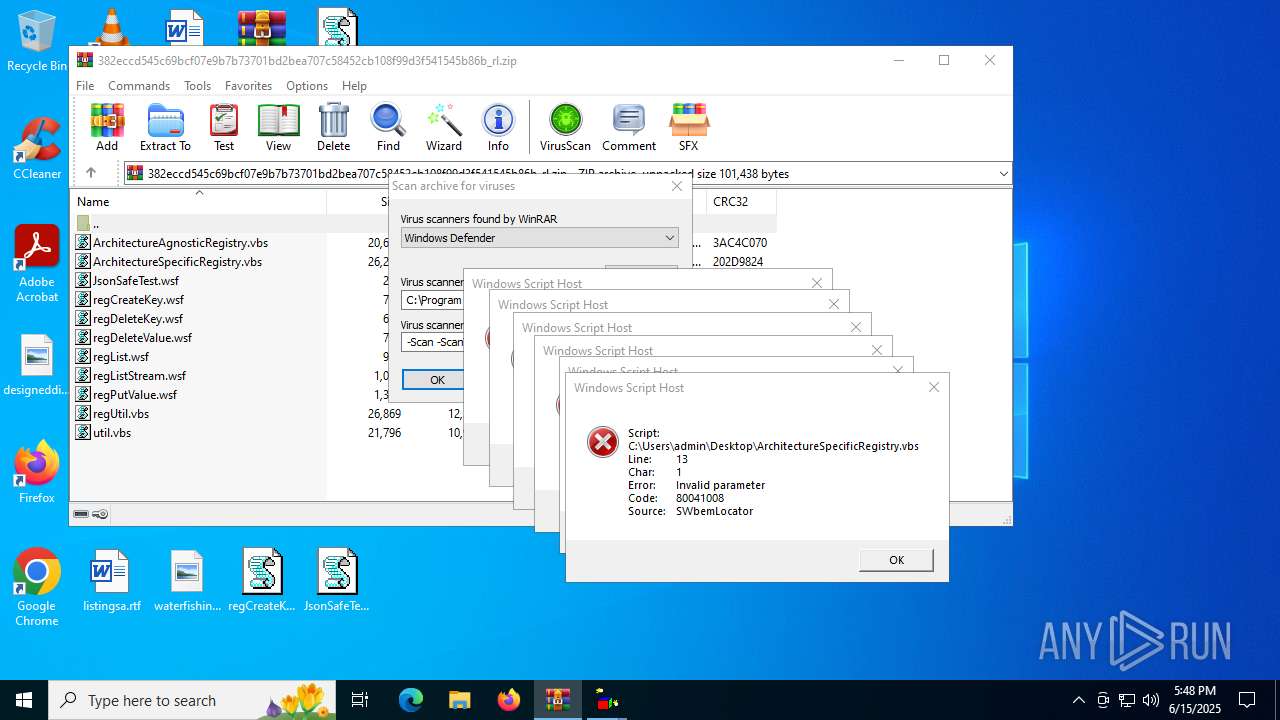Open the Commands menu
Screen dimensions: 1280x720
pos(139,86)
